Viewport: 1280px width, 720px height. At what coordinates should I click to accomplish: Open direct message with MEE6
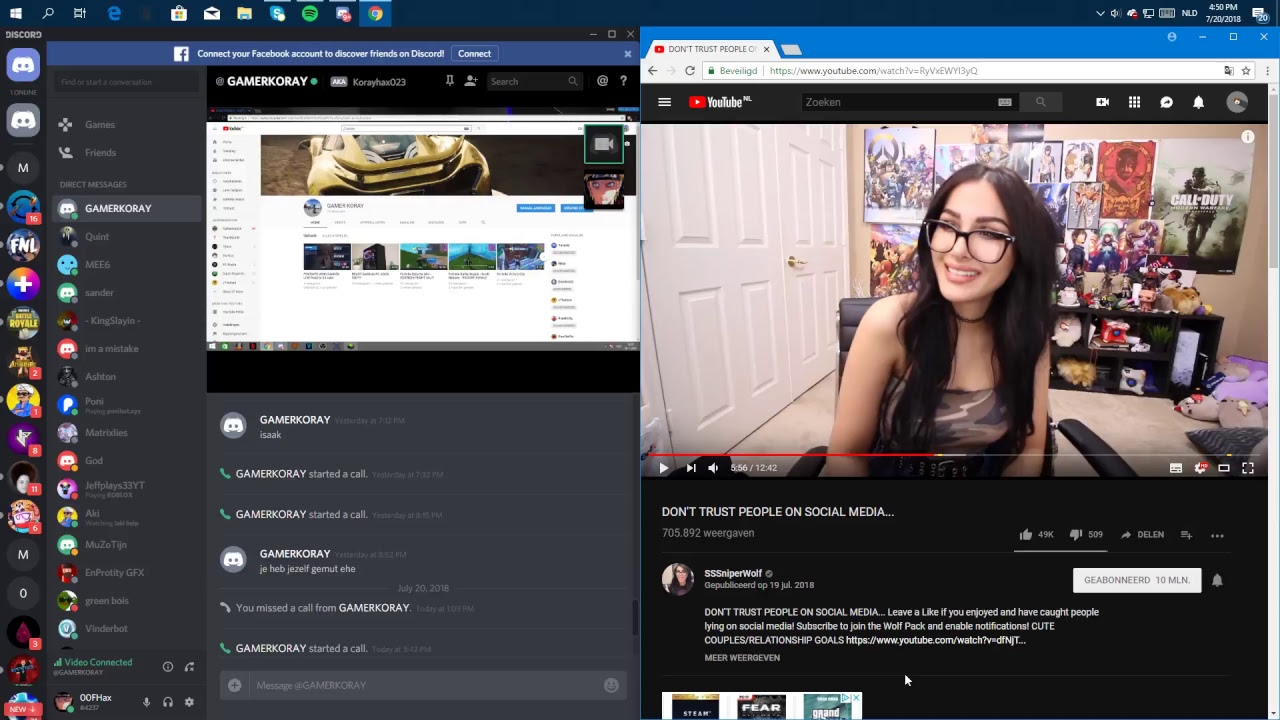(127, 265)
